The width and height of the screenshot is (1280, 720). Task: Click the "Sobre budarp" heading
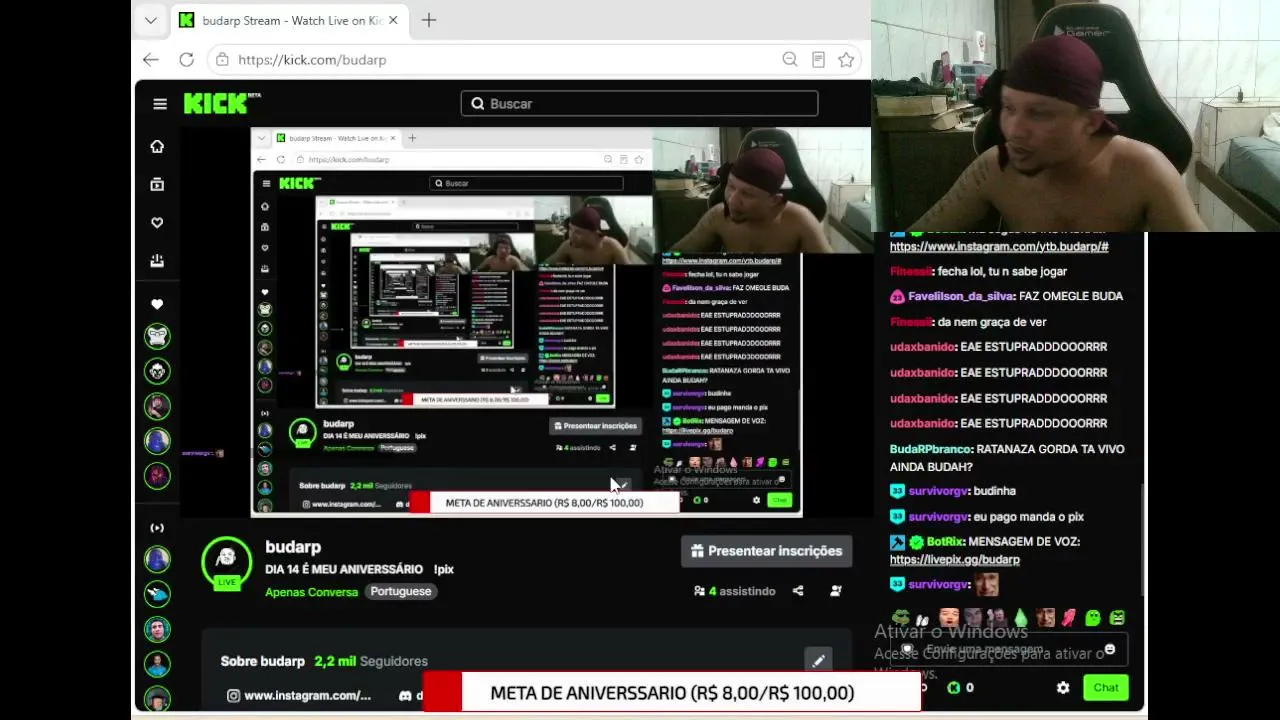(x=263, y=661)
